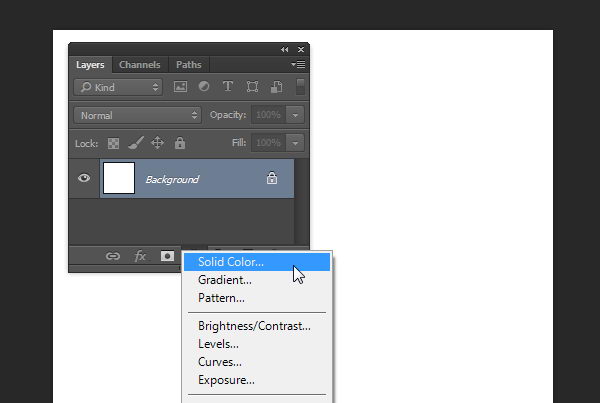
Task: Filter layers by pixel layer type
Action: tap(180, 86)
